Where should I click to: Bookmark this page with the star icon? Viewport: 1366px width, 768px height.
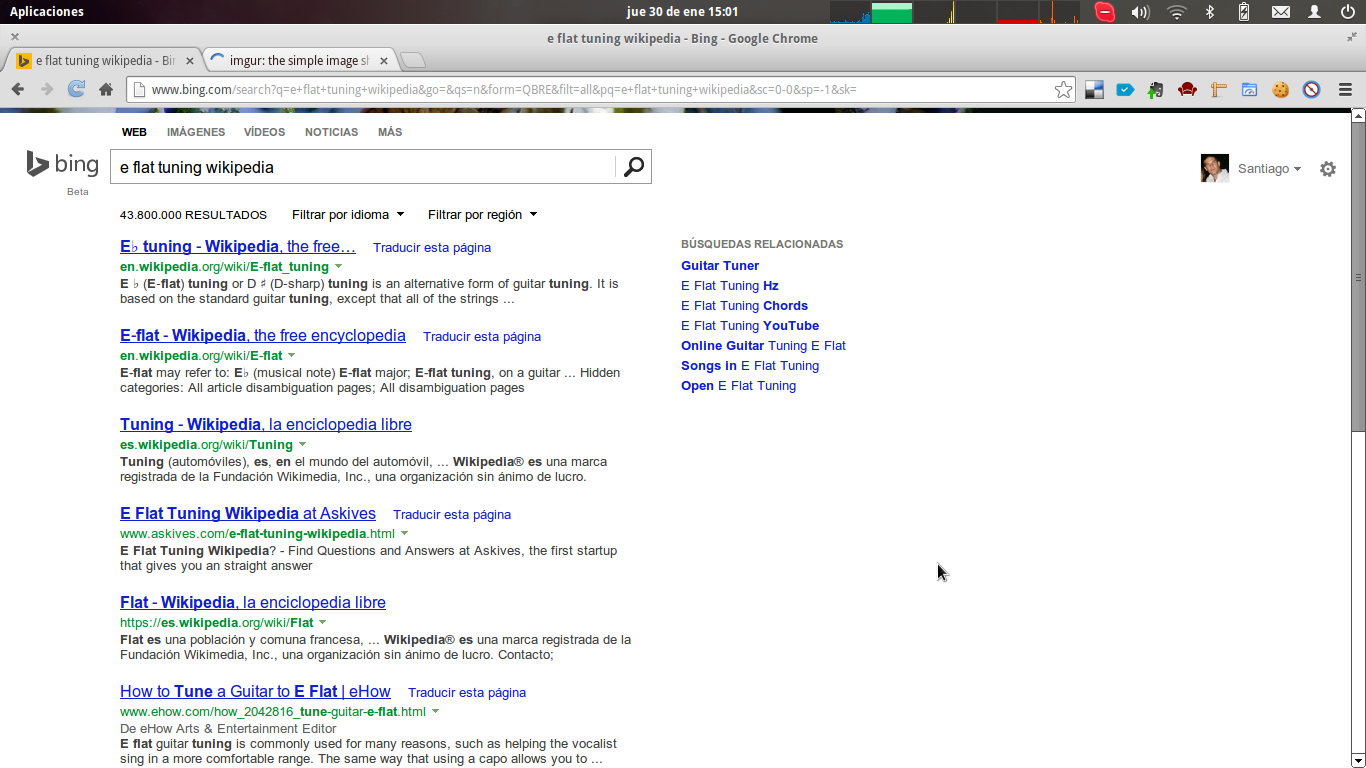point(1063,90)
